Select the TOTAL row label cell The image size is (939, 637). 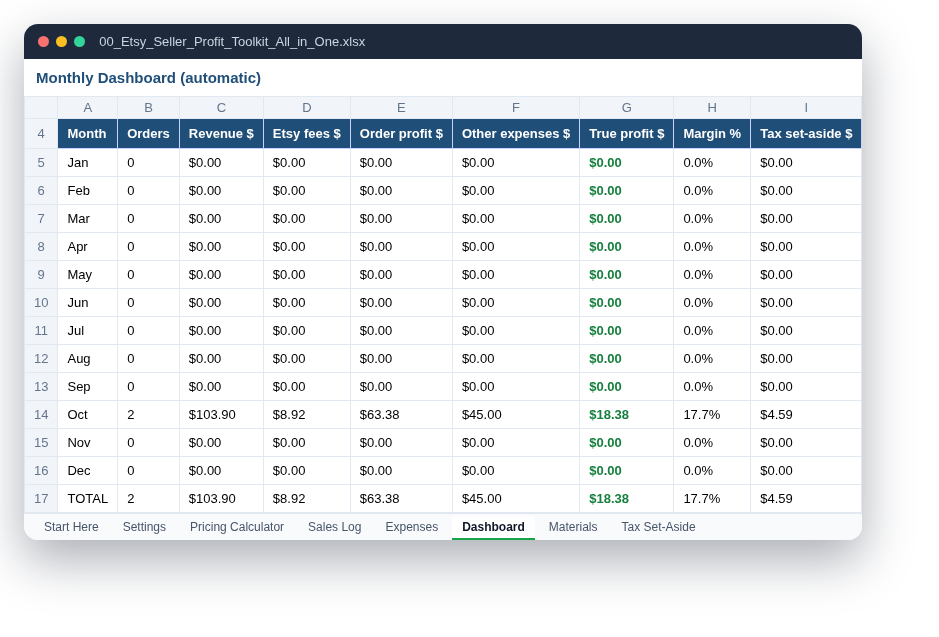coord(87,499)
